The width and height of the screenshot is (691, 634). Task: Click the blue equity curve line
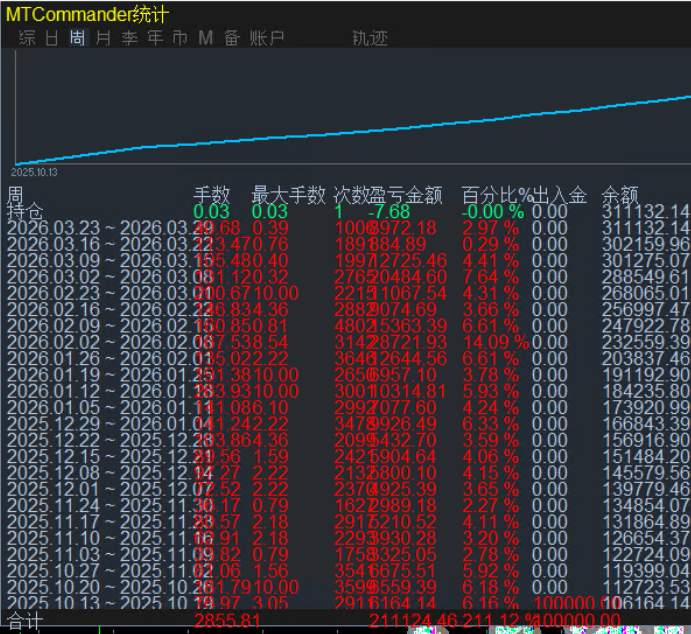[x=353, y=132]
